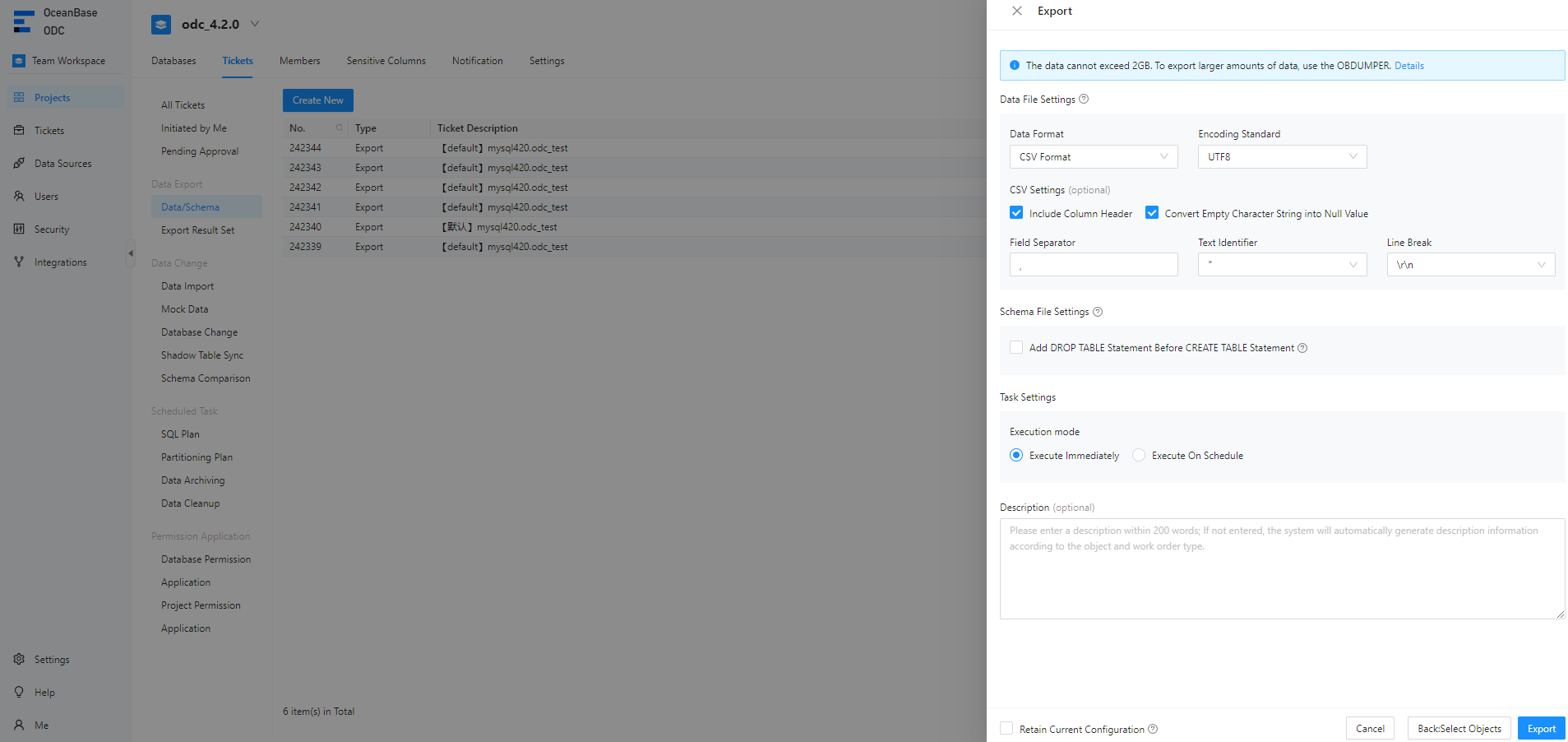Click the Help lightbulb icon
Viewport: 1568px width, 742px height.
point(19,693)
